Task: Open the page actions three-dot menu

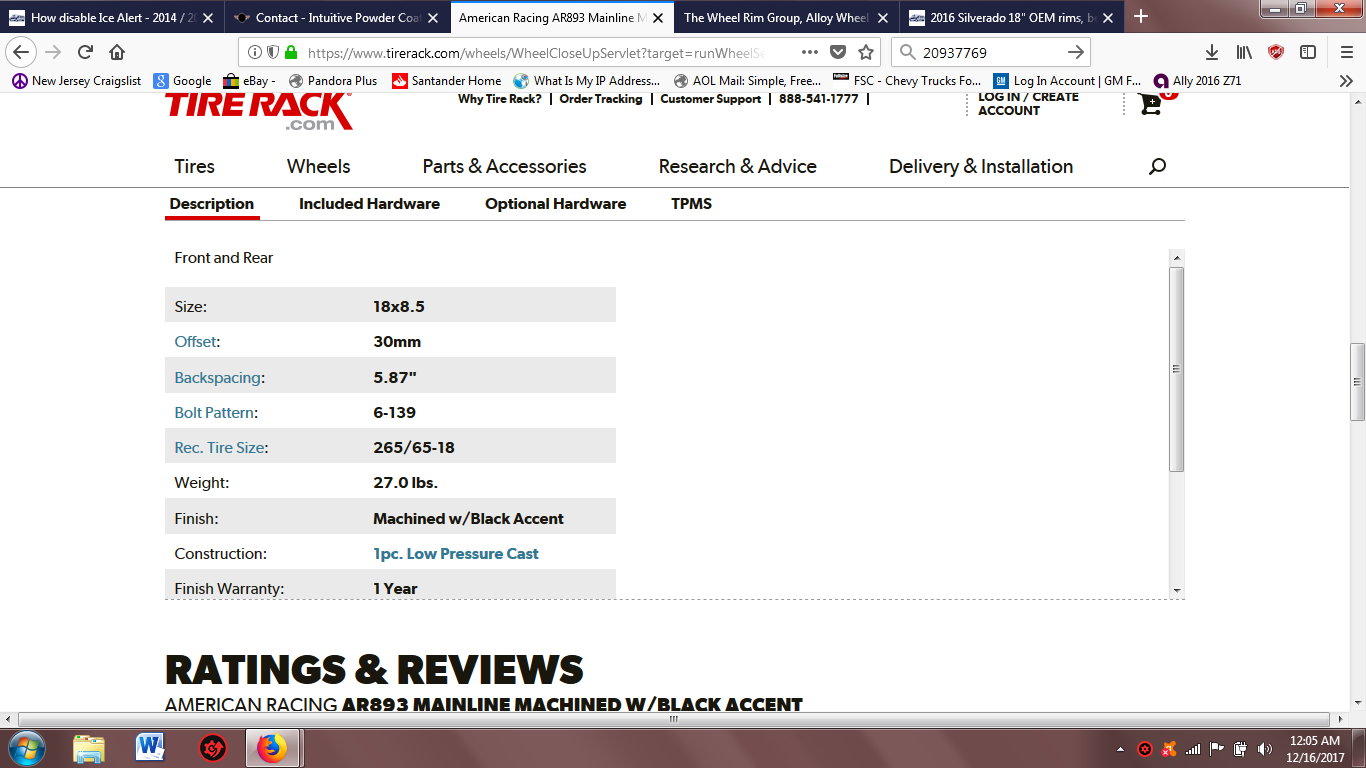Action: (x=810, y=52)
